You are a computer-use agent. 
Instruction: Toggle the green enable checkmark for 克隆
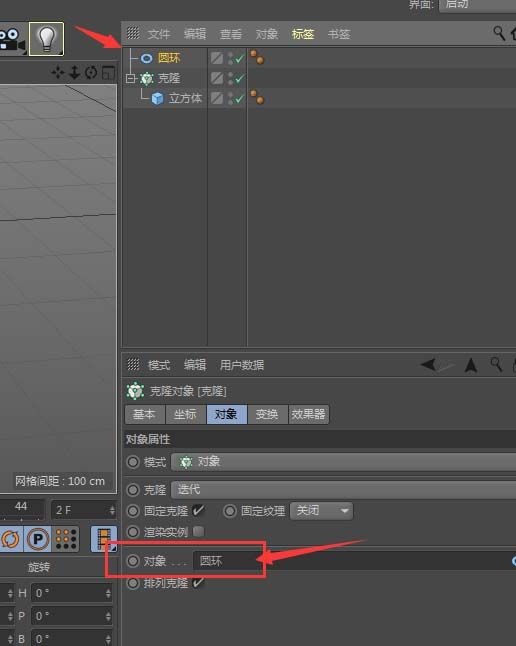tap(239, 78)
